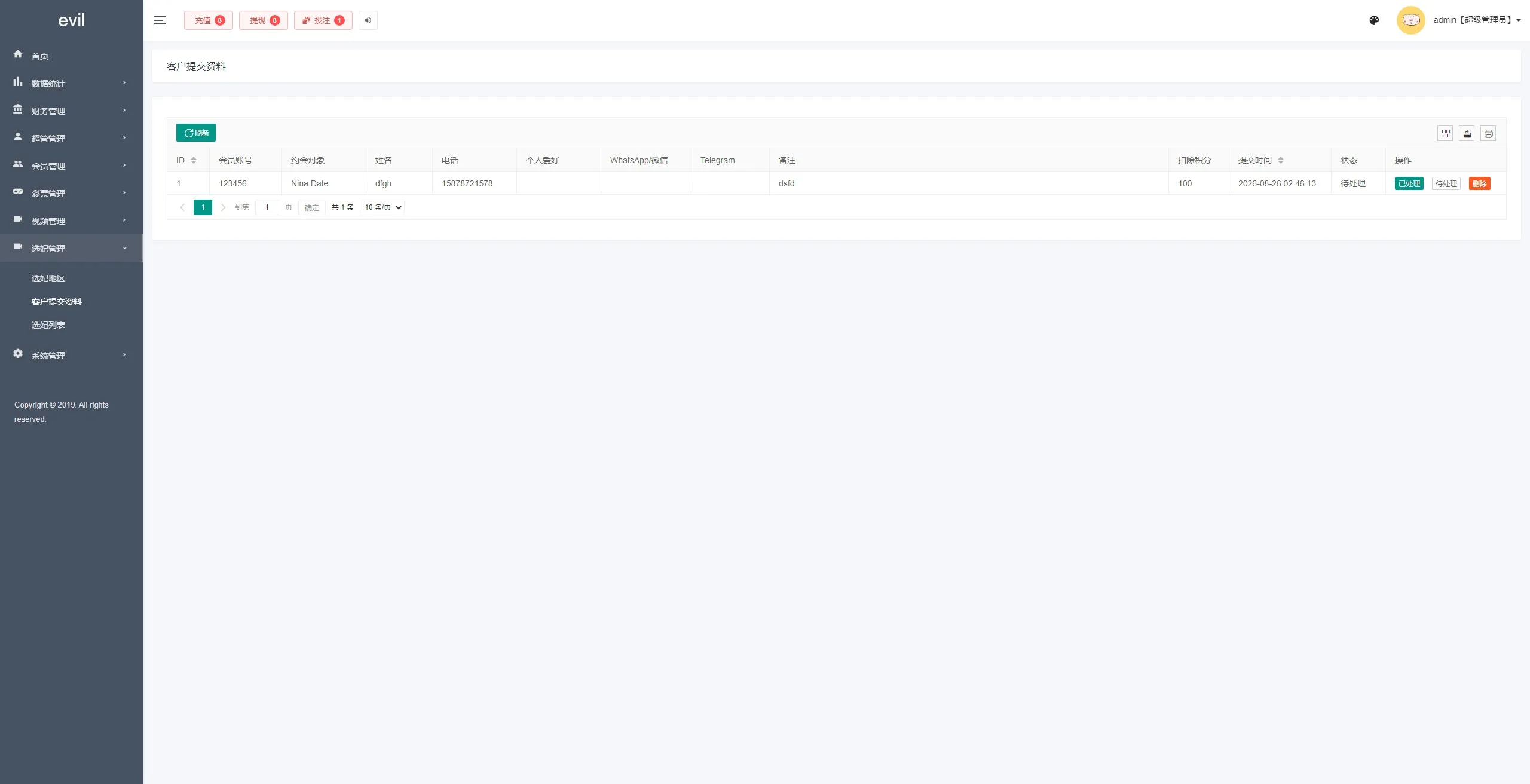The width and height of the screenshot is (1530, 784).
Task: Mark row as 已处理 button
Action: point(1409,183)
